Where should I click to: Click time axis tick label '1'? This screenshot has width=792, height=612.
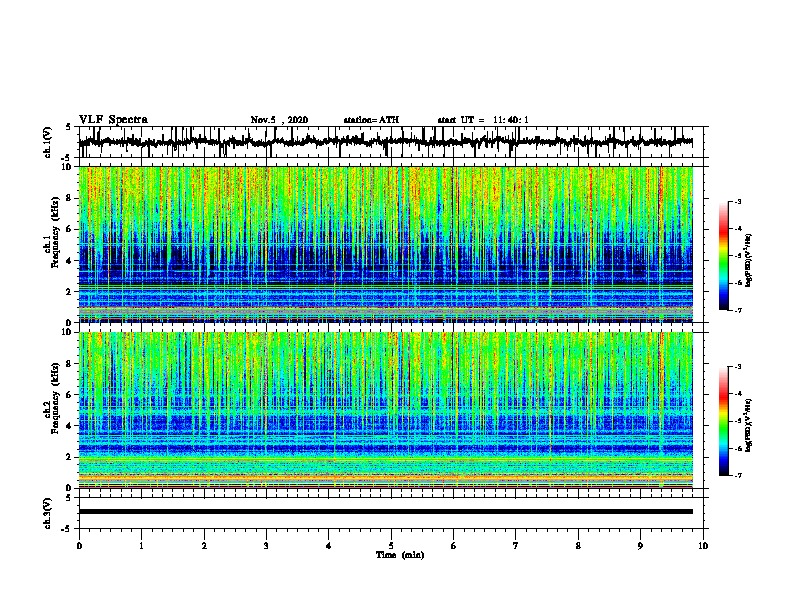pos(141,546)
